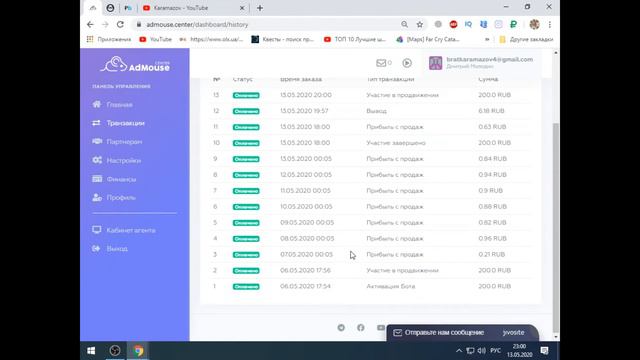Screen dimensions: 640x360
Task: Click the Telegram icon in footer
Action: pyautogui.click(x=341, y=327)
